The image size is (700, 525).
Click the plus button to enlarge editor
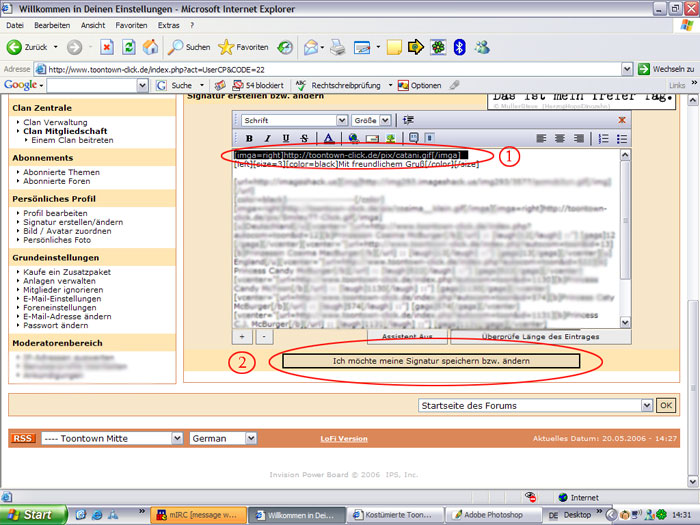tap(242, 337)
